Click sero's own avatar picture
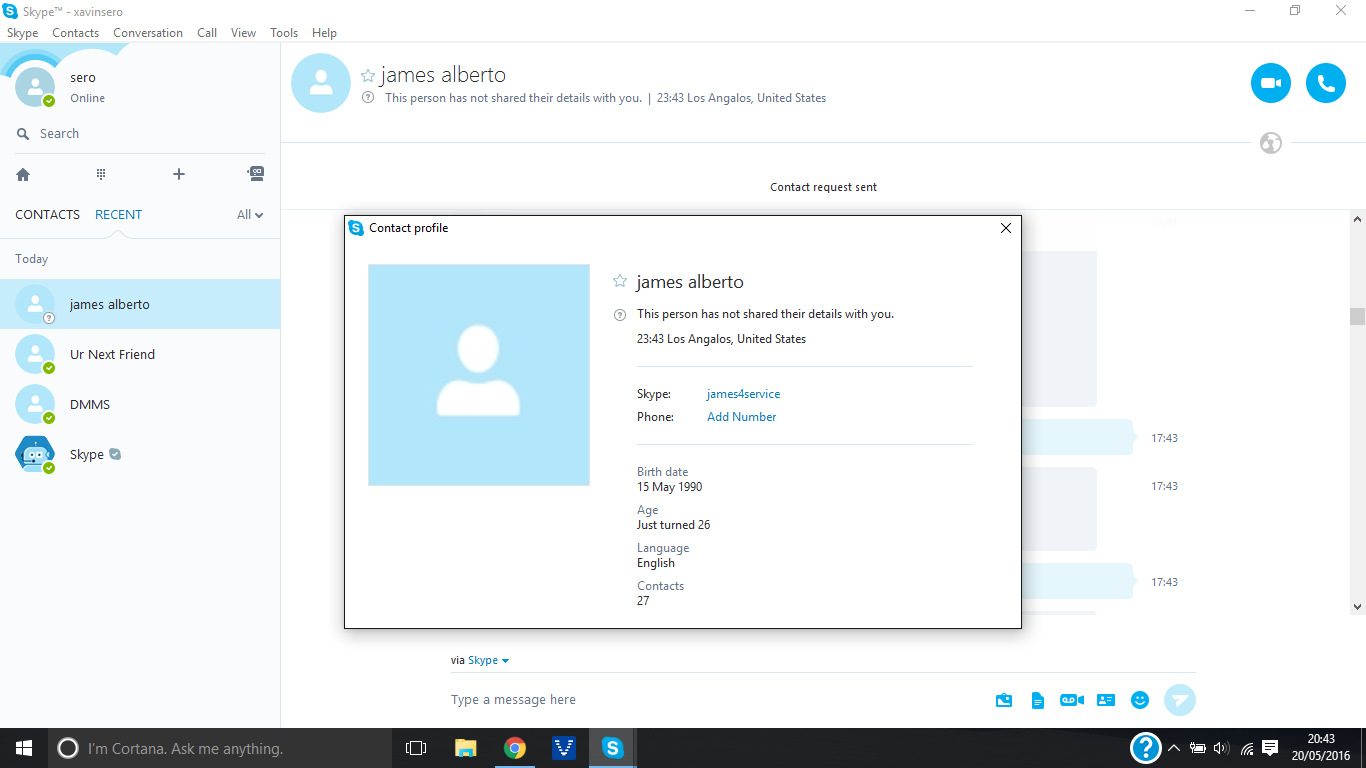Viewport: 1366px width, 768px height. tap(35, 87)
